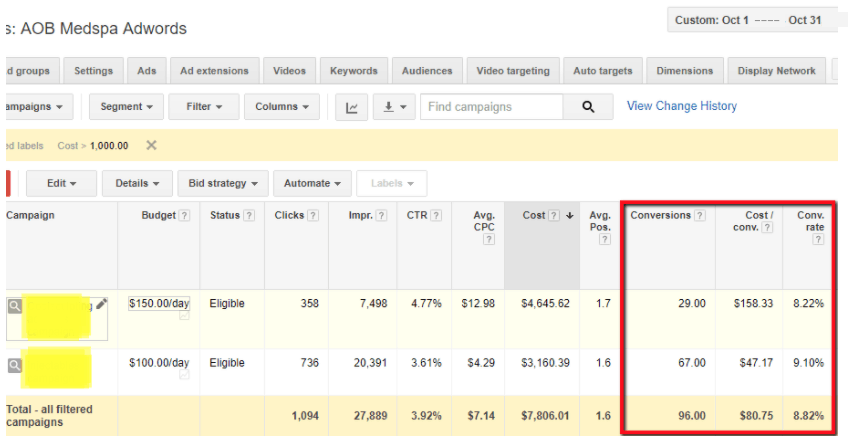Viewport: 848px width, 448px height.
Task: Open the campaigns dropdown button
Action: pos(38,107)
